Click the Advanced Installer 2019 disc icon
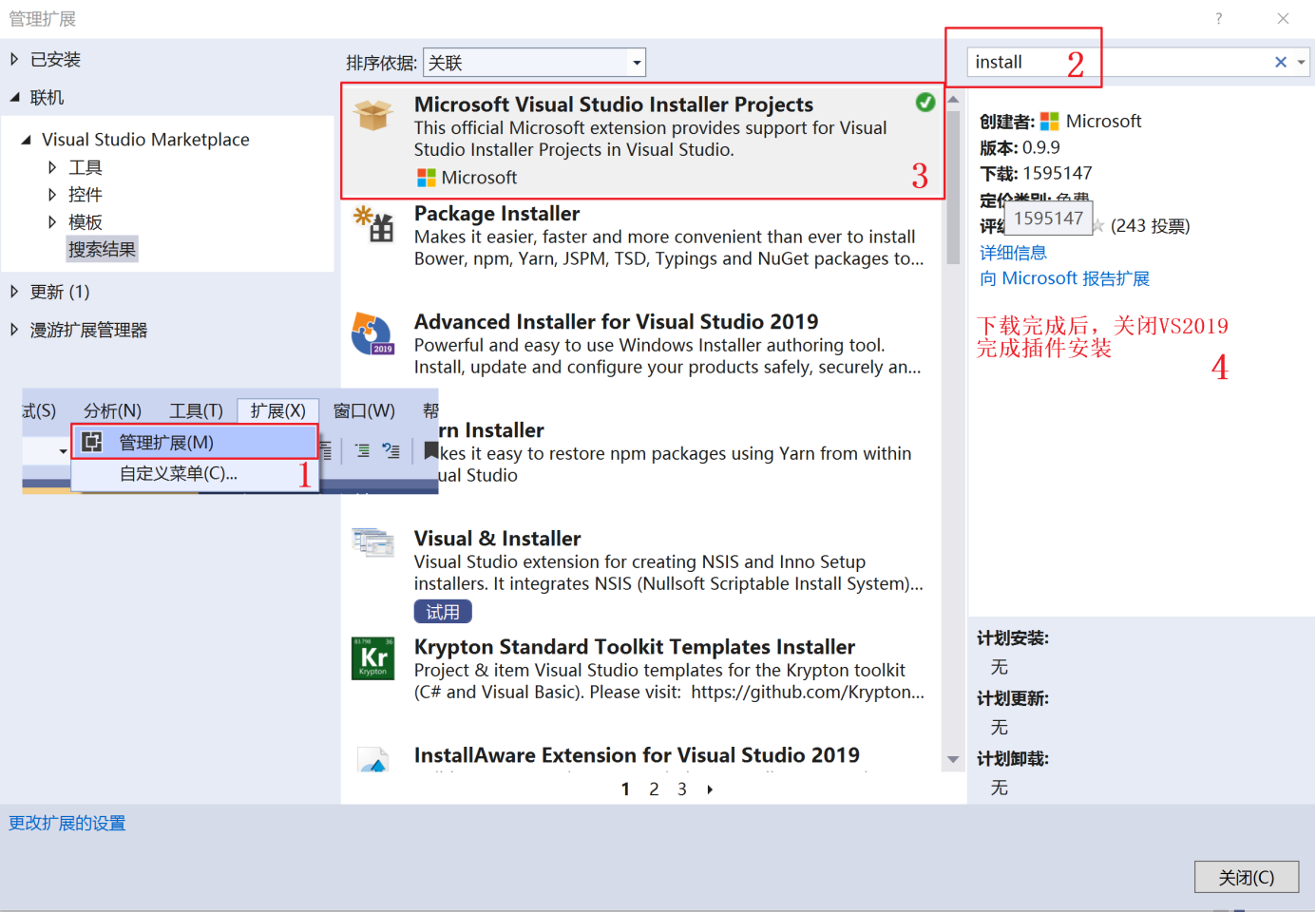This screenshot has width=1316, height=913. coord(372,333)
